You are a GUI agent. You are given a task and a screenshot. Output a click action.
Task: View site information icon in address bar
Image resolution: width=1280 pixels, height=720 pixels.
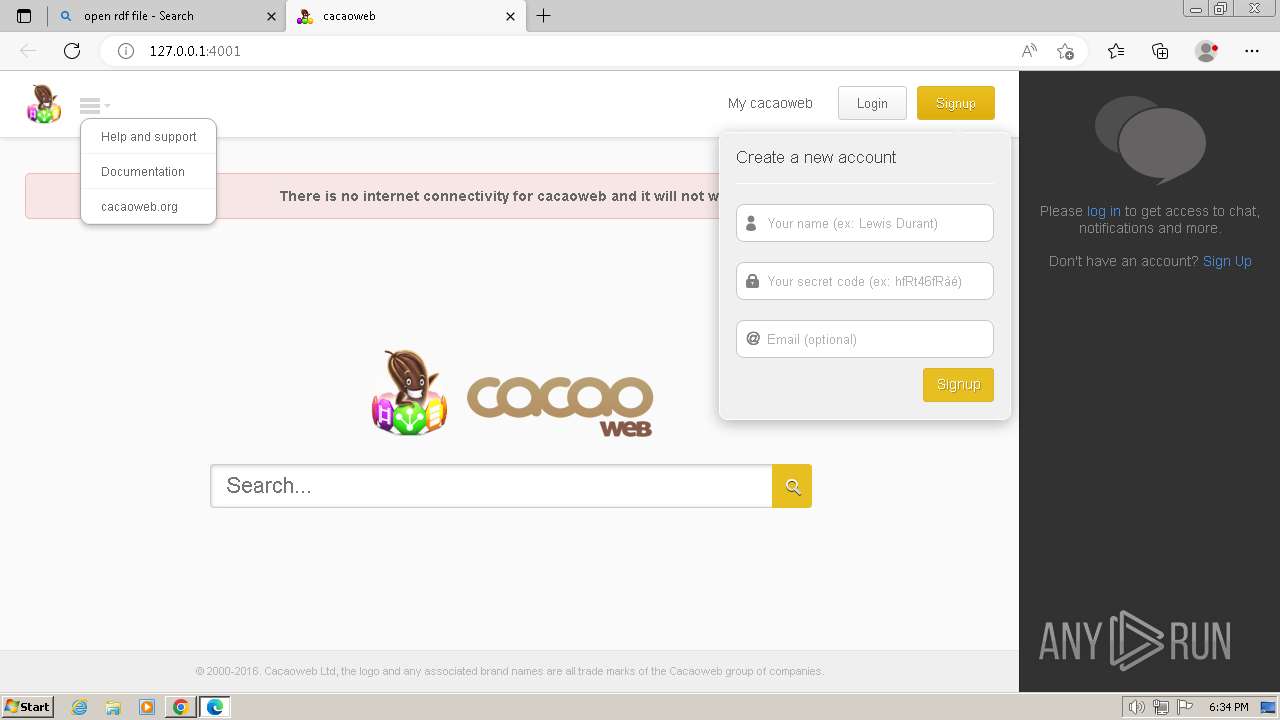pyautogui.click(x=126, y=51)
